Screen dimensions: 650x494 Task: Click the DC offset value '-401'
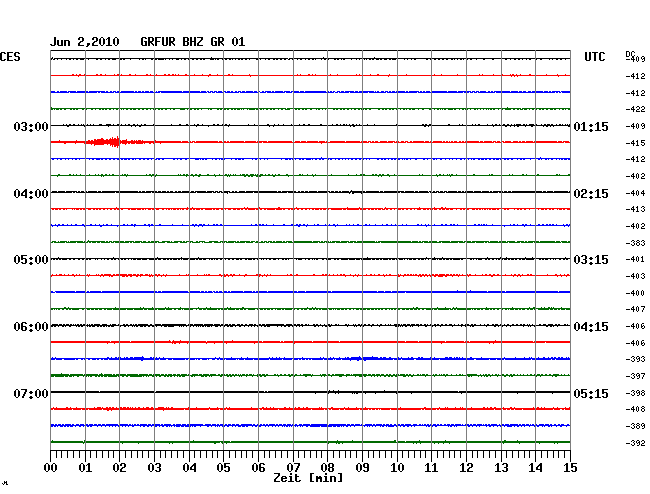point(635,259)
